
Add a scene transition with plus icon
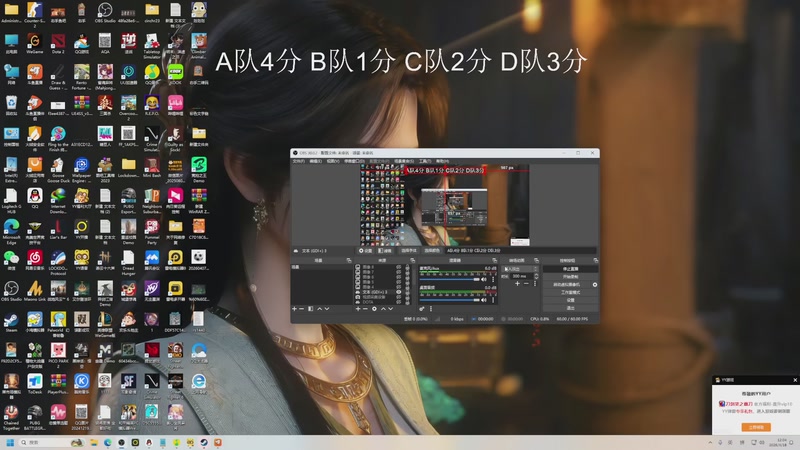point(517,284)
